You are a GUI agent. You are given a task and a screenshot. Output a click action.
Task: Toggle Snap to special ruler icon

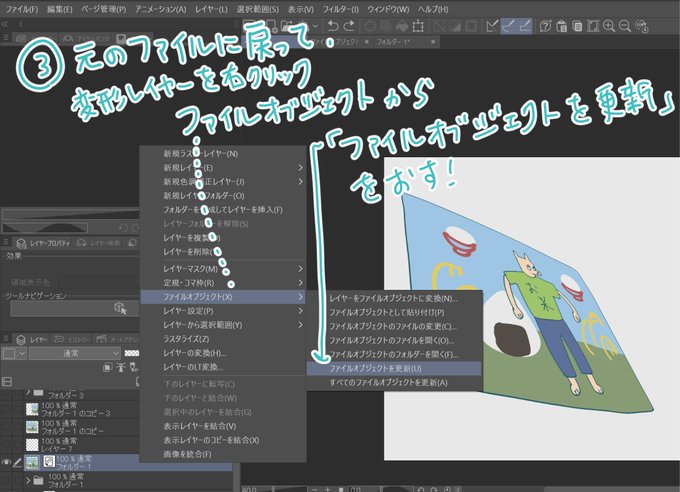coord(508,26)
